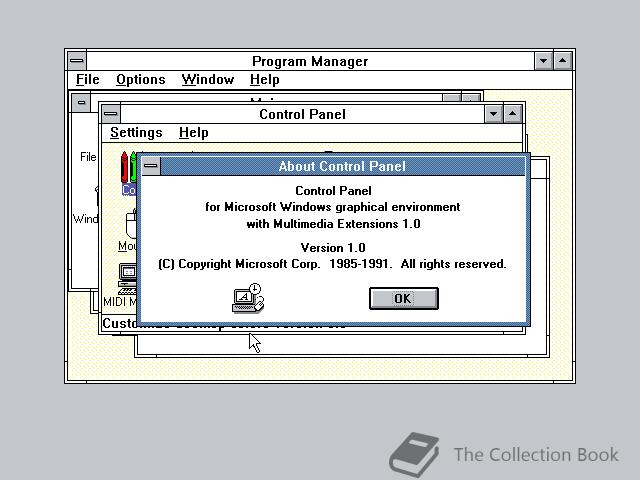This screenshot has width=640, height=480.
Task: Open Help menu in Control Panel window
Action: [x=193, y=132]
